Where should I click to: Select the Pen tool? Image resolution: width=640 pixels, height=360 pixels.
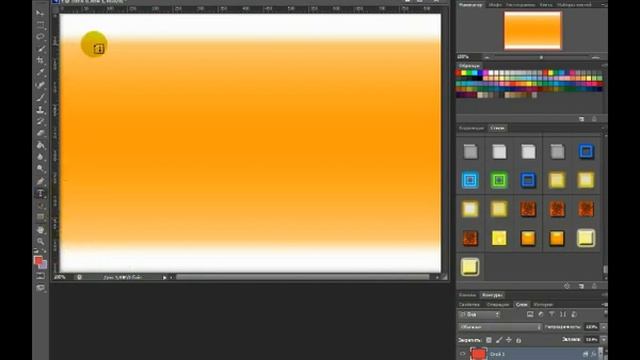click(40, 181)
